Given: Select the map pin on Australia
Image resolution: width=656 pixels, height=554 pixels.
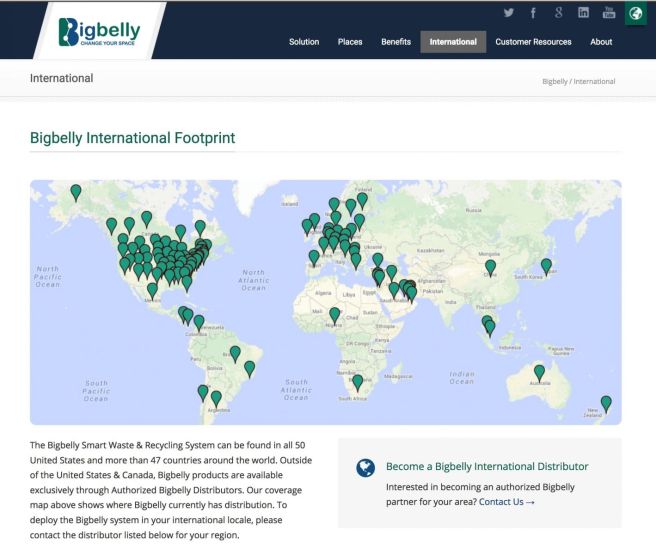Looking at the screenshot, I should pyautogui.click(x=539, y=372).
